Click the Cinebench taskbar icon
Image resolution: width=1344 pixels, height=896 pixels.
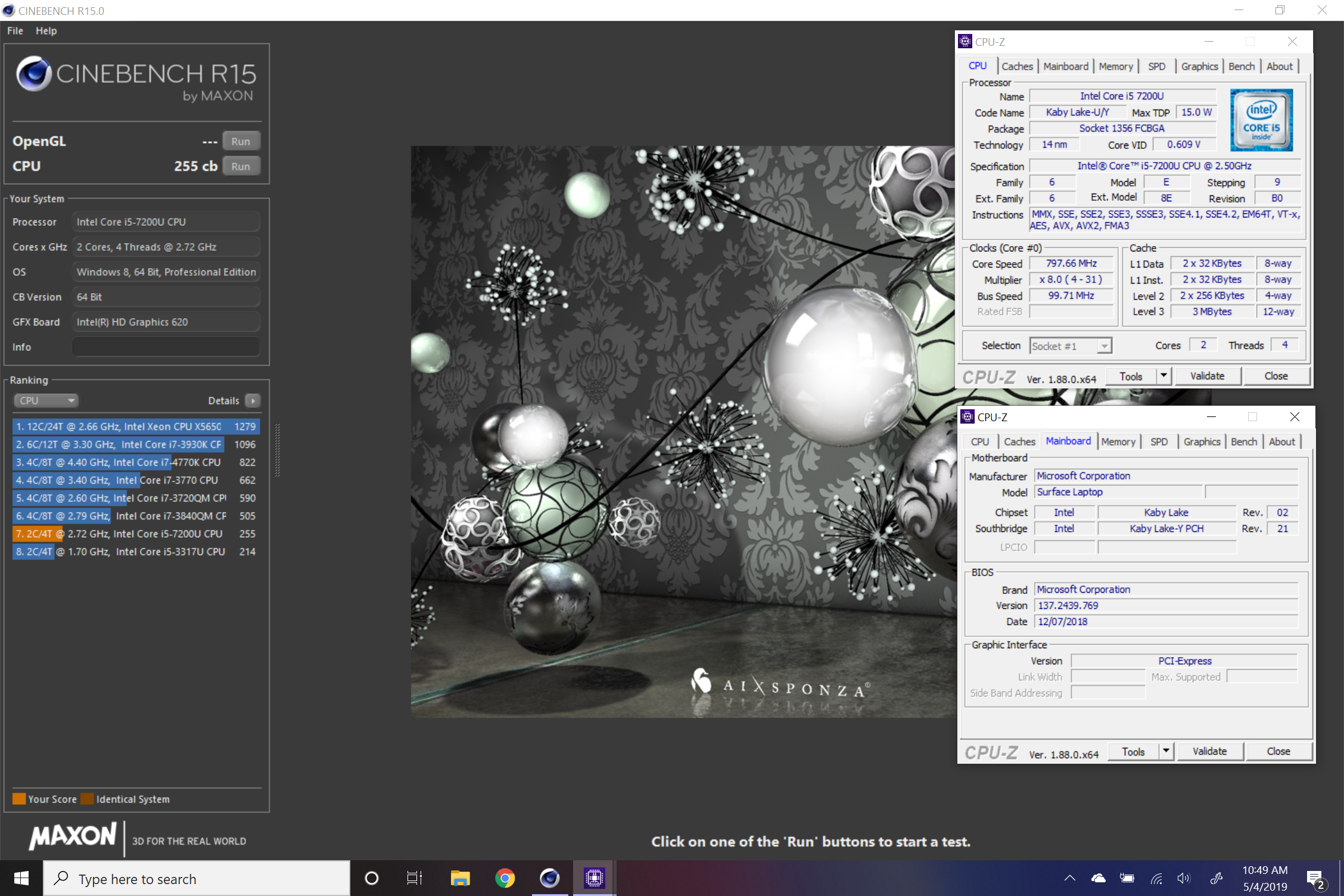pyautogui.click(x=549, y=878)
